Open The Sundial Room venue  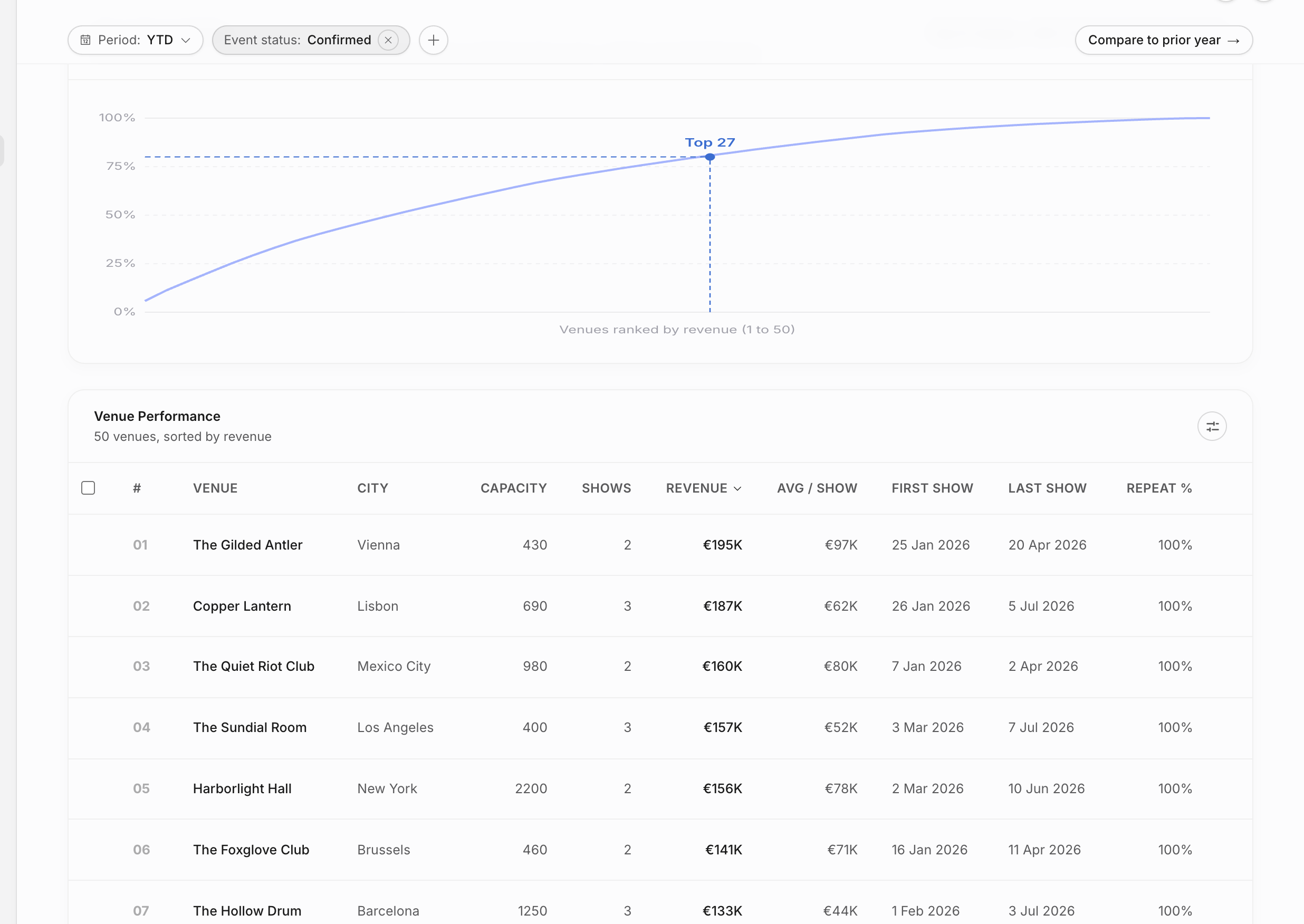(x=250, y=727)
